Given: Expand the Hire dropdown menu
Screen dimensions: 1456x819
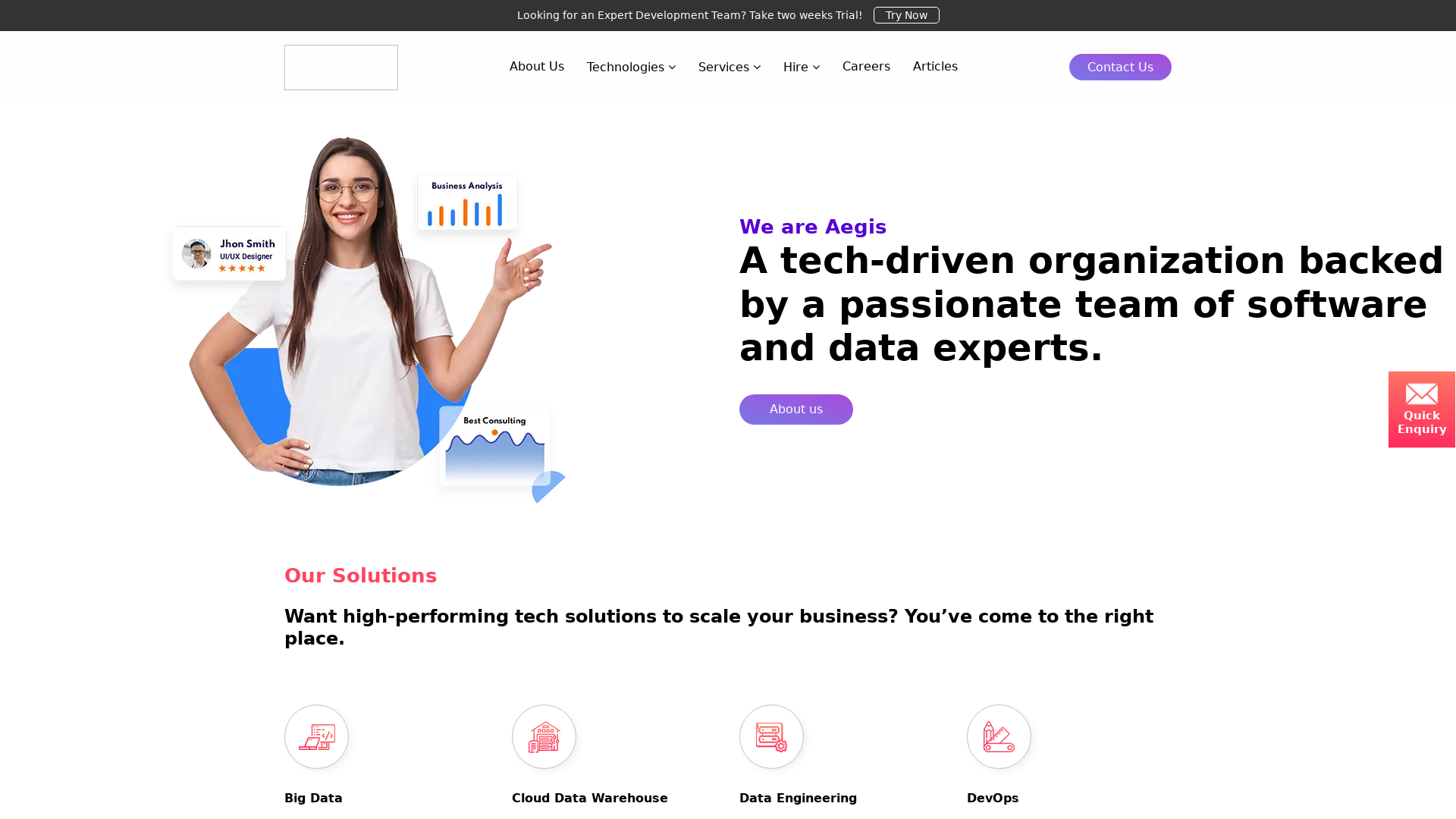Looking at the screenshot, I should pyautogui.click(x=801, y=66).
